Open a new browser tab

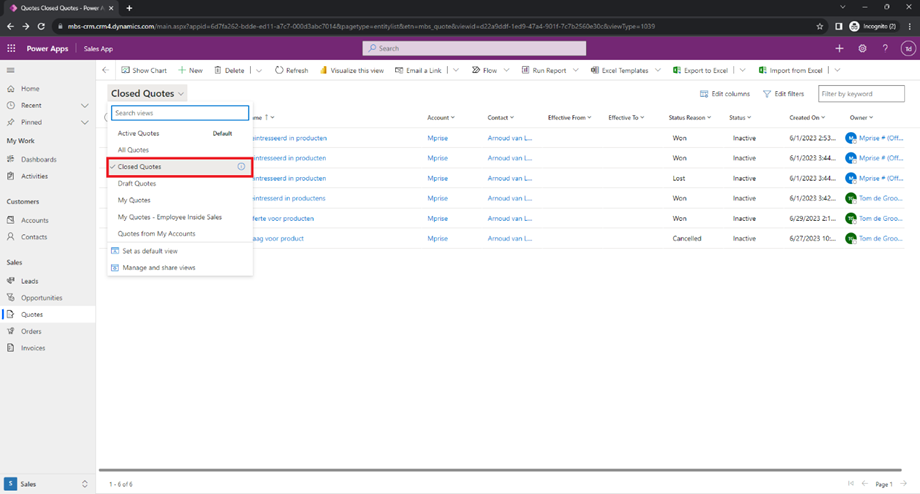coord(129,8)
